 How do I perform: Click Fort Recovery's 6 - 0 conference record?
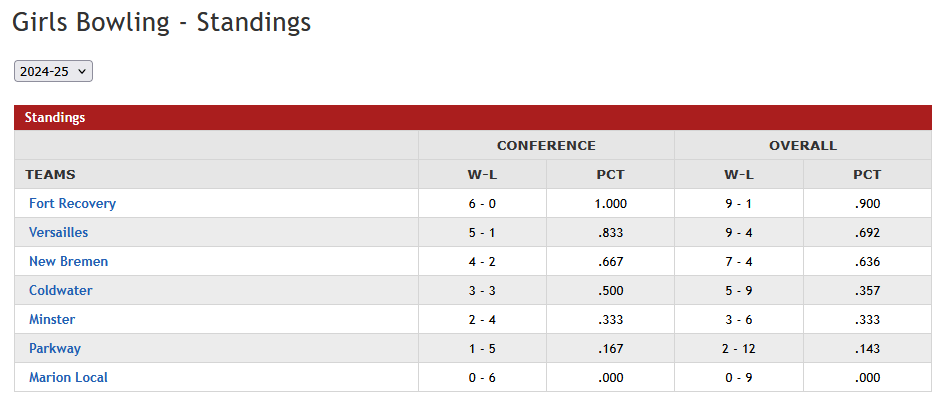pyautogui.click(x=482, y=203)
